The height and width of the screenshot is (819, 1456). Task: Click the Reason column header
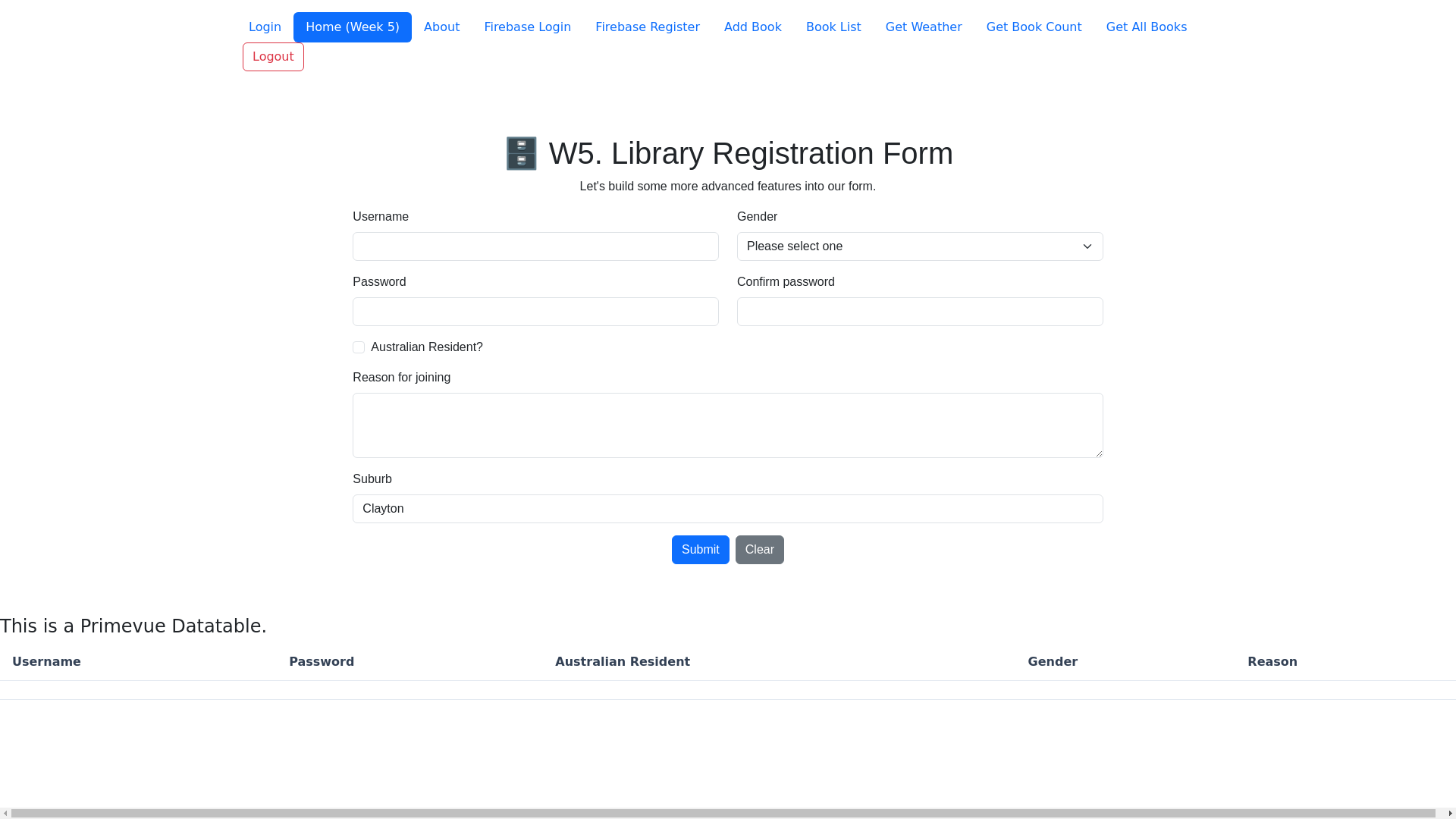tap(1272, 662)
